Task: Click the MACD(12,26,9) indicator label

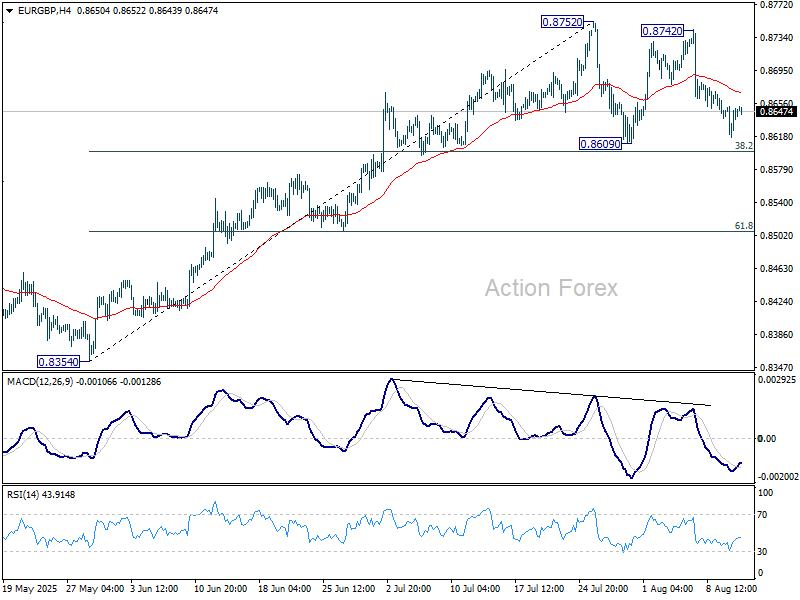Action: click(x=40, y=382)
